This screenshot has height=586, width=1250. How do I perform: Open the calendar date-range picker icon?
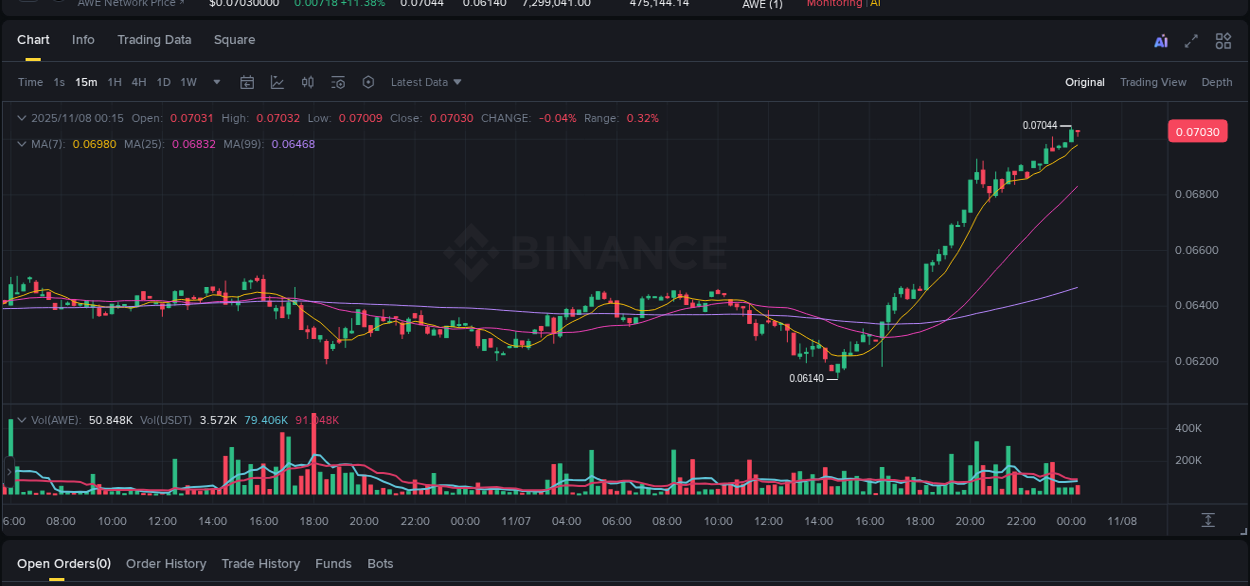coord(247,82)
